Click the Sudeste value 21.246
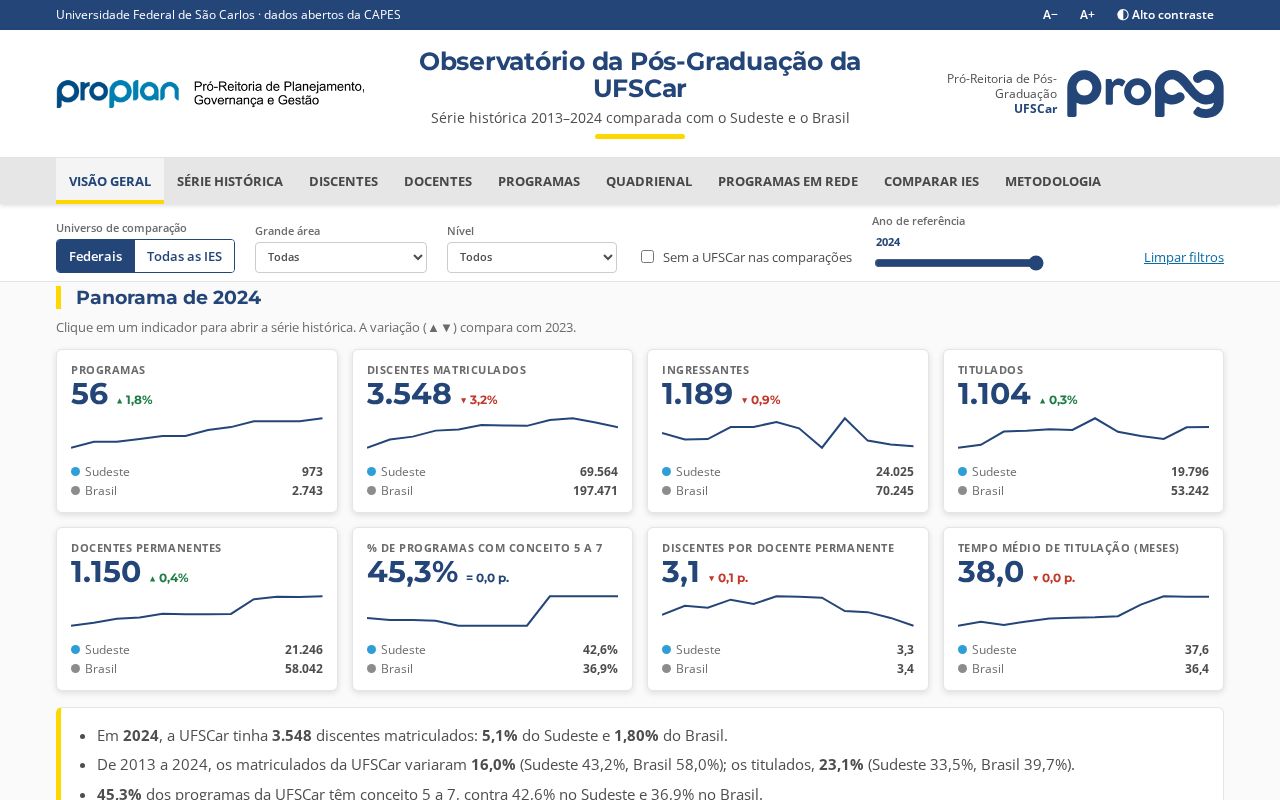 303,650
